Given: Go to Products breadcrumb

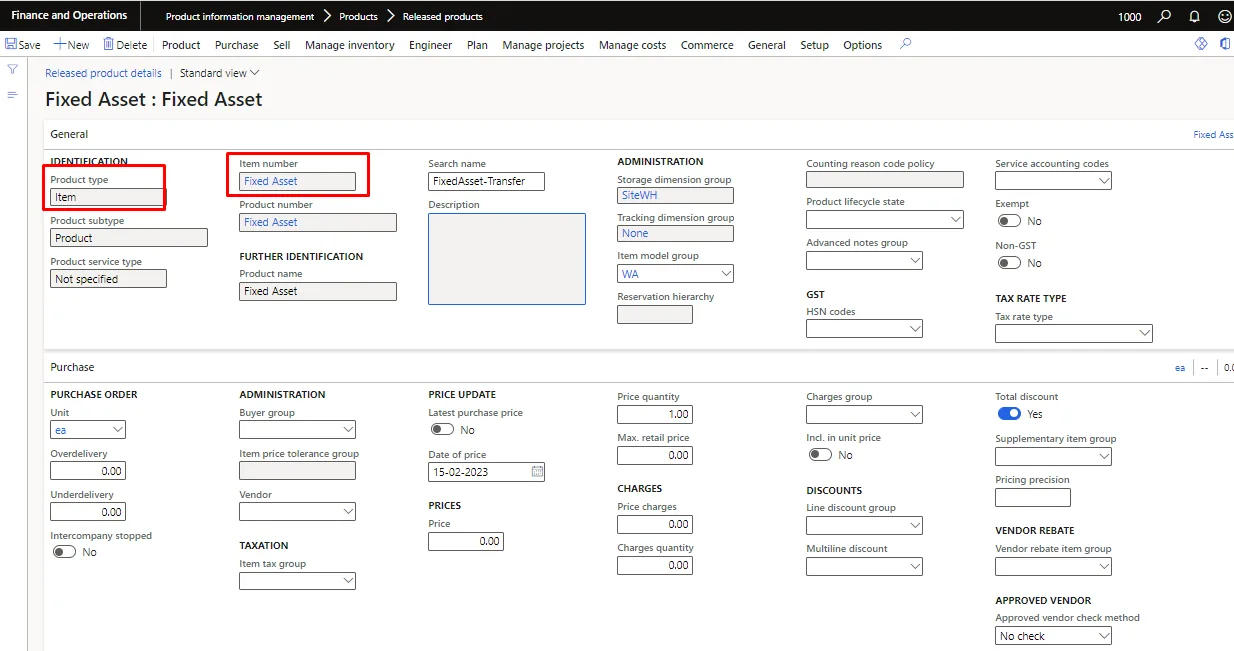Looking at the screenshot, I should tap(358, 16).
